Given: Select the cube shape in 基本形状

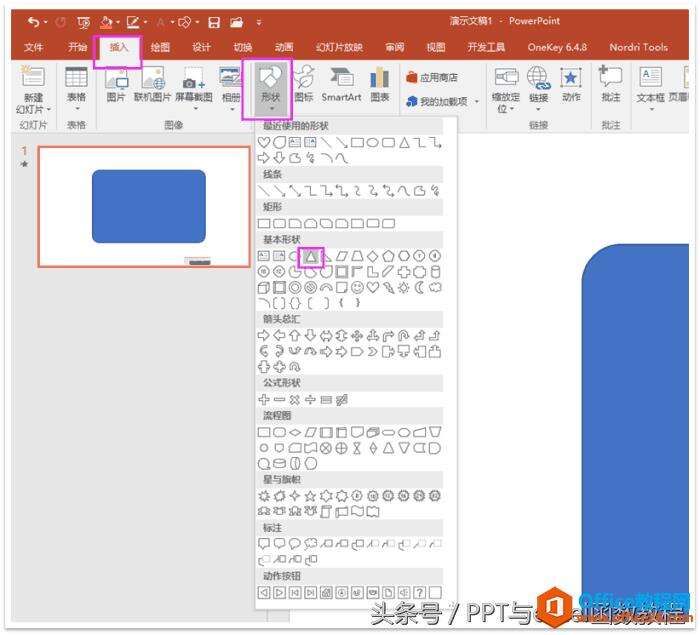Looking at the screenshot, I should tap(264, 288).
